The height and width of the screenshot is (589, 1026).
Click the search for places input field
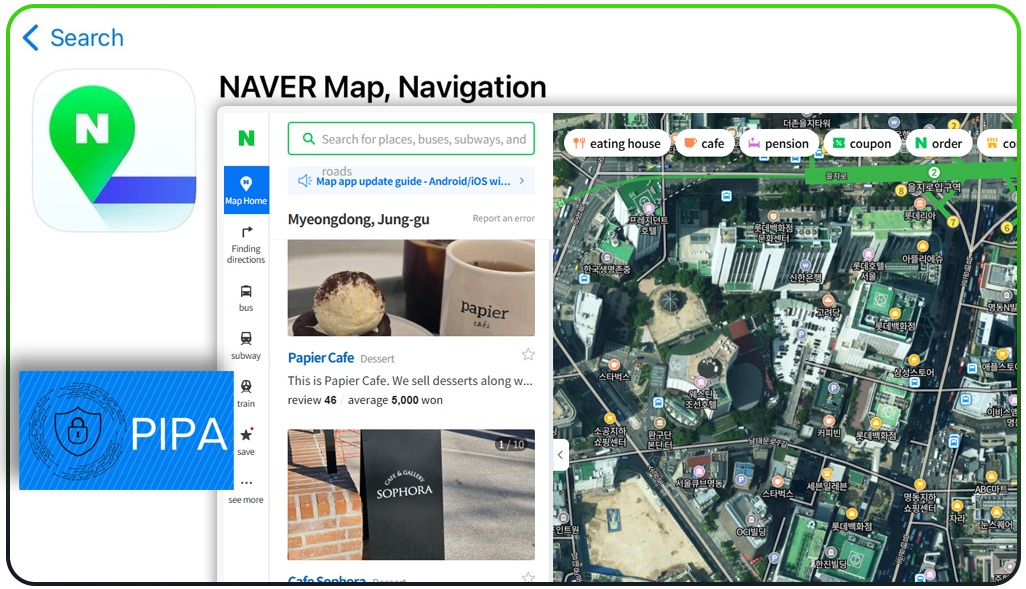click(411, 139)
